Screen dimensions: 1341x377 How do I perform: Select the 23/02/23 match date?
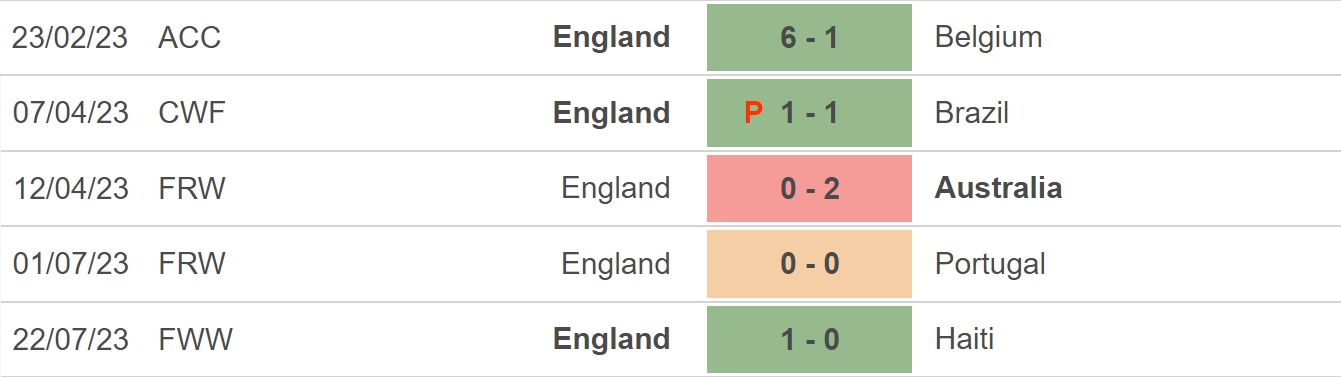pos(71,38)
